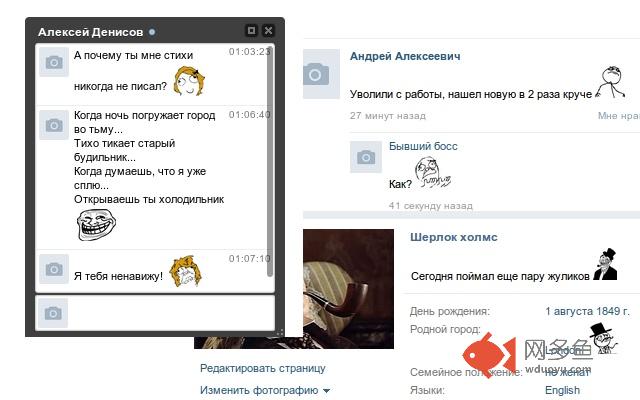Click the chat window resize grip corner
The height and width of the screenshot is (400, 640).
point(280,333)
